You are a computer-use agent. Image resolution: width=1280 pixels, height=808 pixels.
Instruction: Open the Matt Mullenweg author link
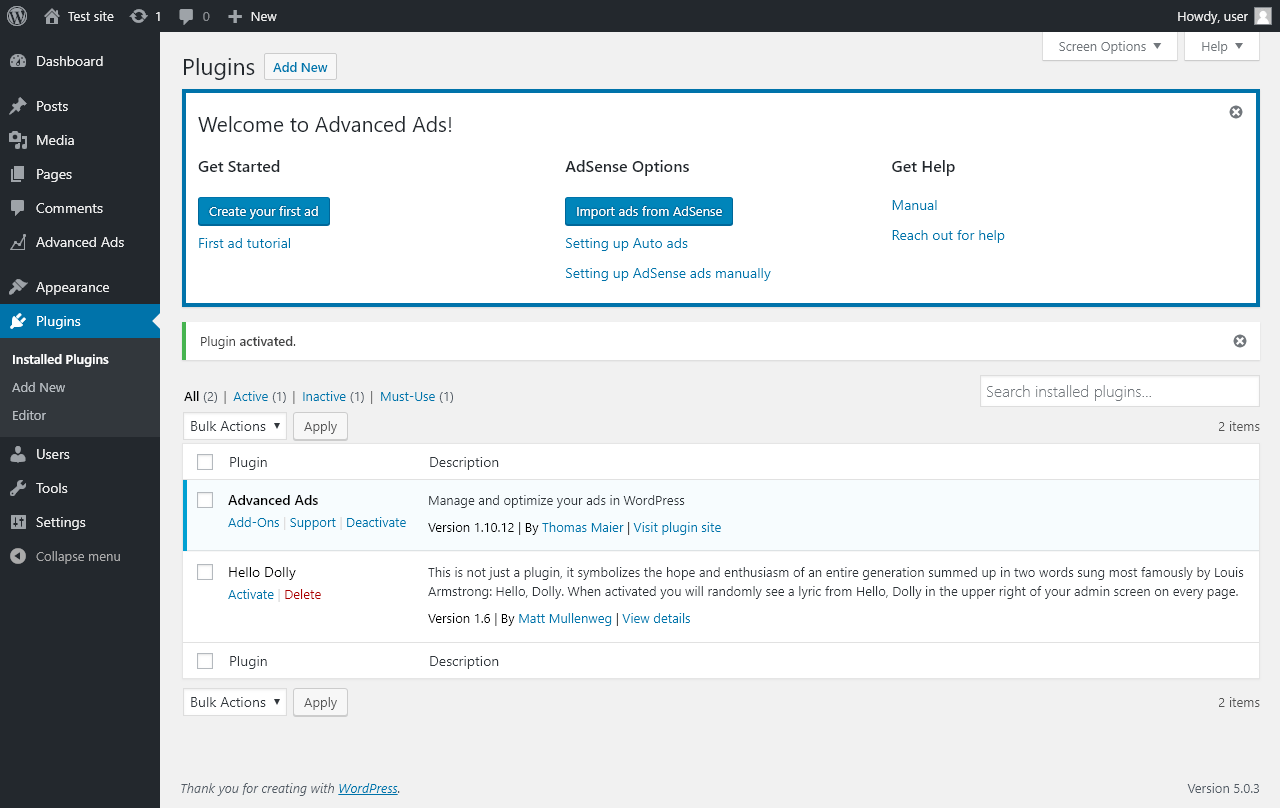pyautogui.click(x=565, y=618)
